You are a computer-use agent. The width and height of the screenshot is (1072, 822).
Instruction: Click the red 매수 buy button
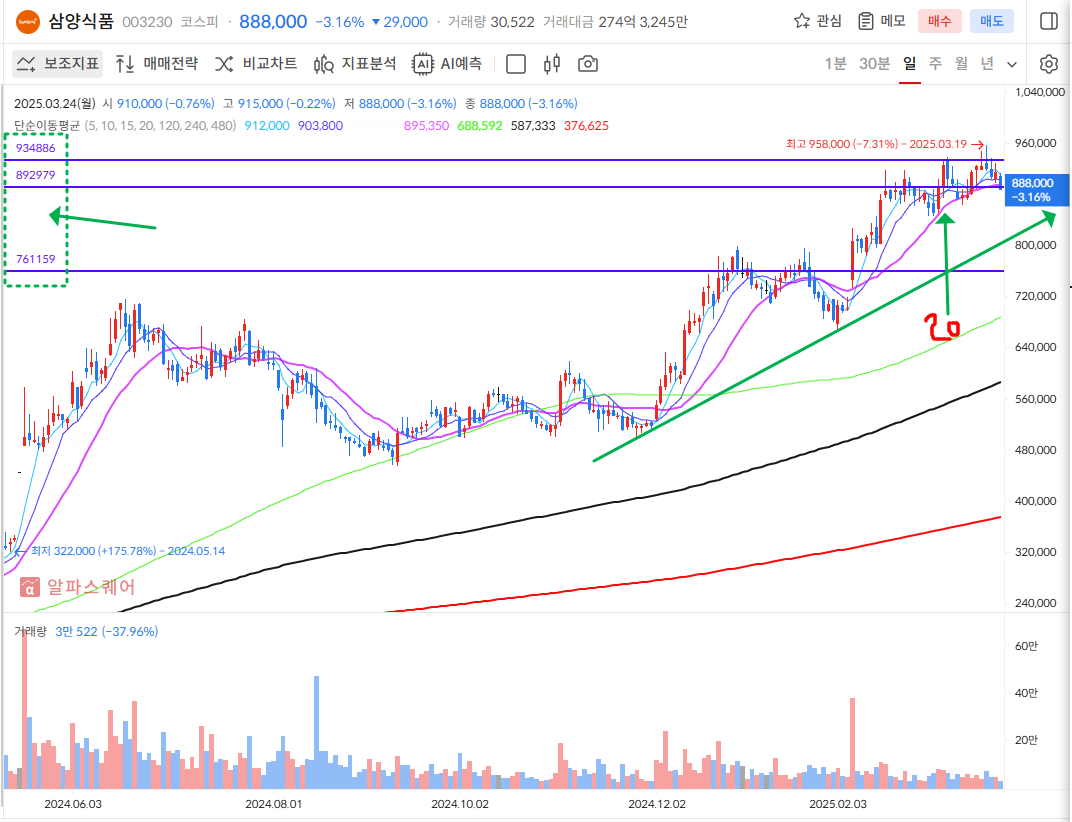(x=939, y=21)
